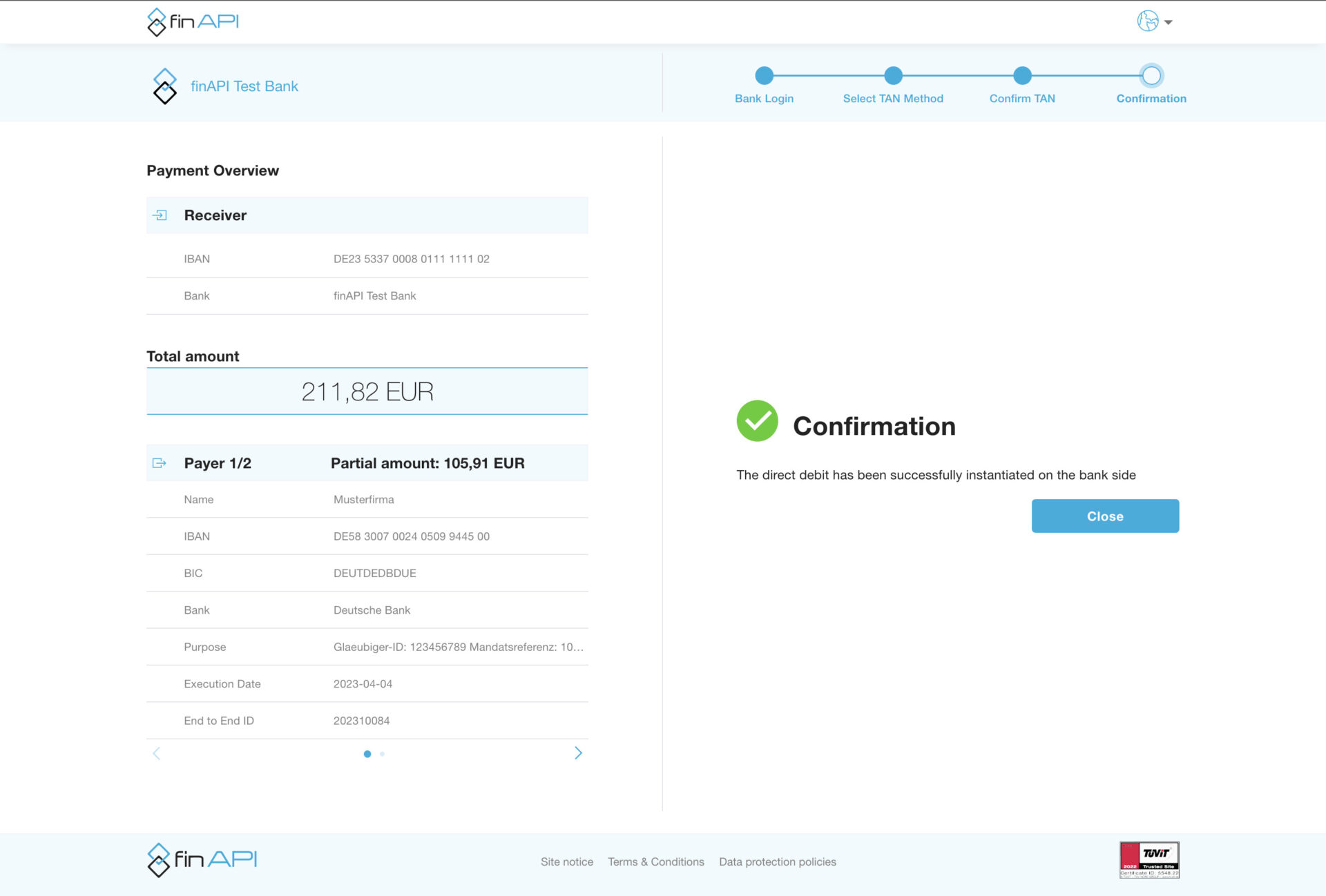Open the Terms & Conditions link
This screenshot has width=1326, height=896.
(x=656, y=861)
